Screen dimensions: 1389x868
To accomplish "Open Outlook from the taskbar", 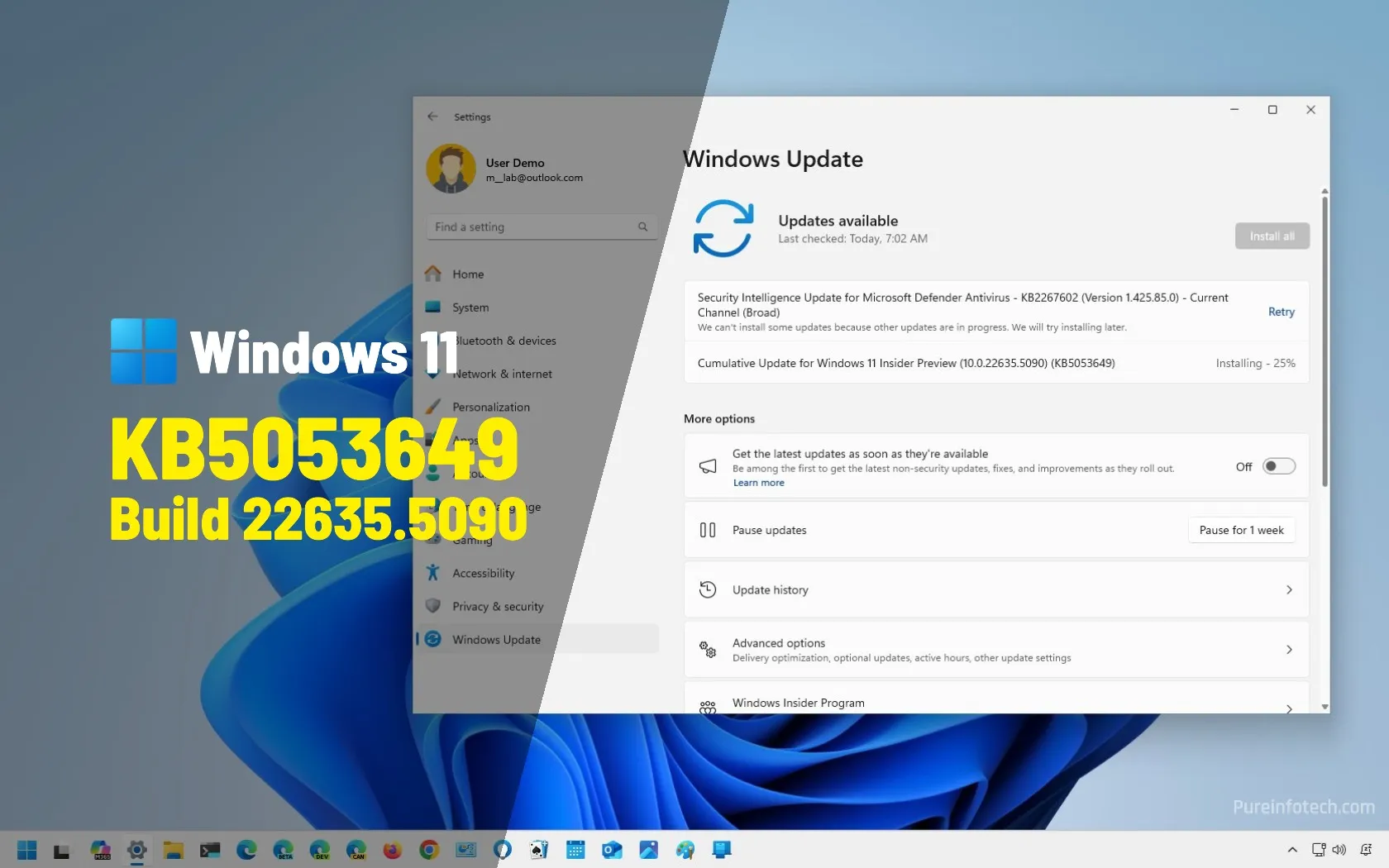I will click(x=612, y=850).
